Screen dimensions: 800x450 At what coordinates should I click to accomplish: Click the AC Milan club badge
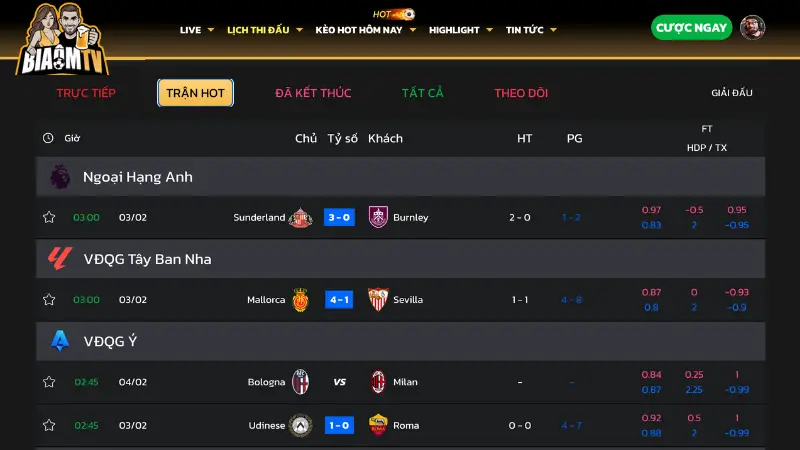378,382
